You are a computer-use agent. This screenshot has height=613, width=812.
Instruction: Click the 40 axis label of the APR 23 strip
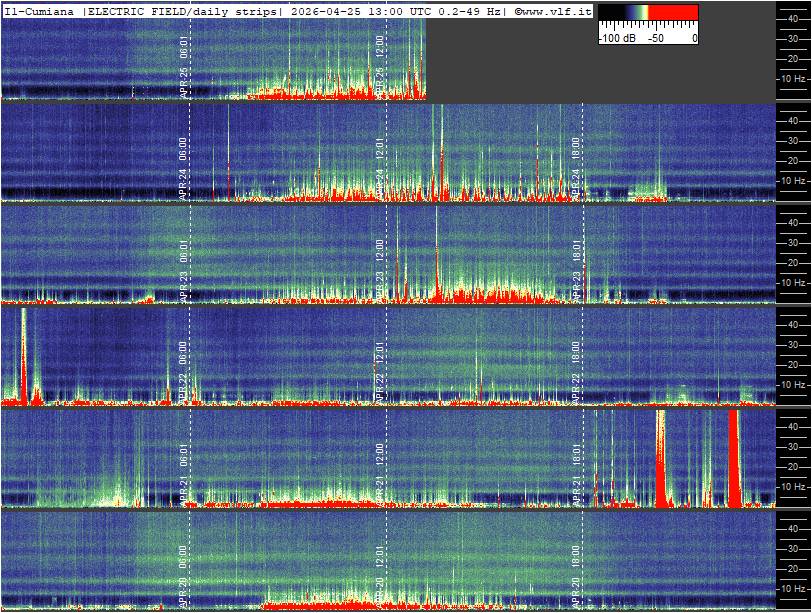[x=789, y=222]
